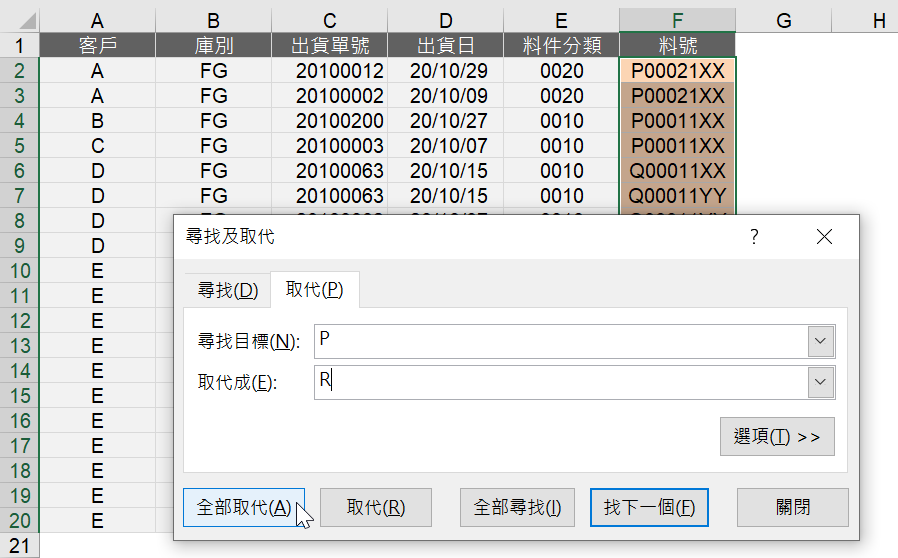Expand more options with 選項(T) >> button
Viewport: 898px width, 558px height.
pyautogui.click(x=777, y=437)
